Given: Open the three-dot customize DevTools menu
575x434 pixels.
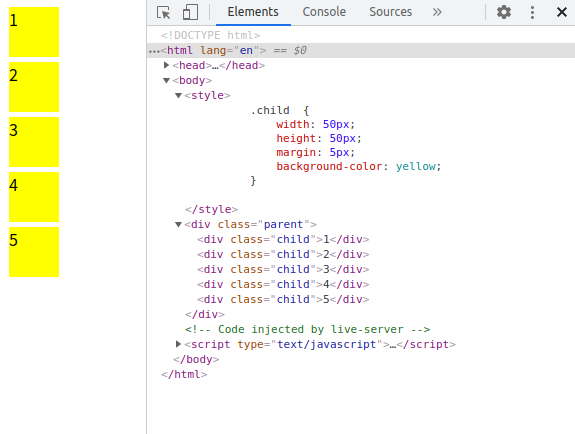Looking at the screenshot, I should [x=532, y=12].
